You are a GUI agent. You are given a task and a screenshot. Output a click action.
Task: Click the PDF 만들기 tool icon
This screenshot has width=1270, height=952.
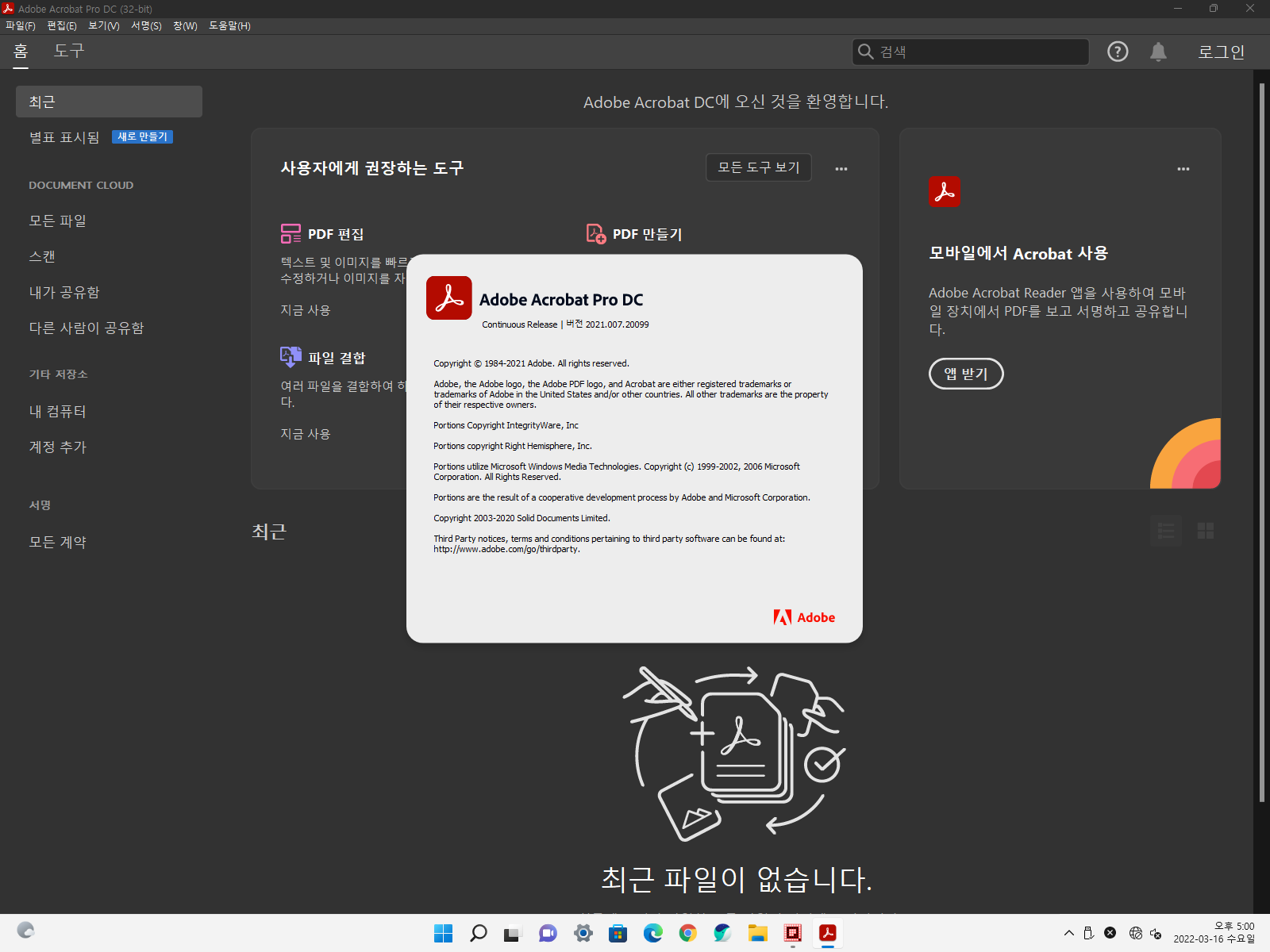(595, 233)
